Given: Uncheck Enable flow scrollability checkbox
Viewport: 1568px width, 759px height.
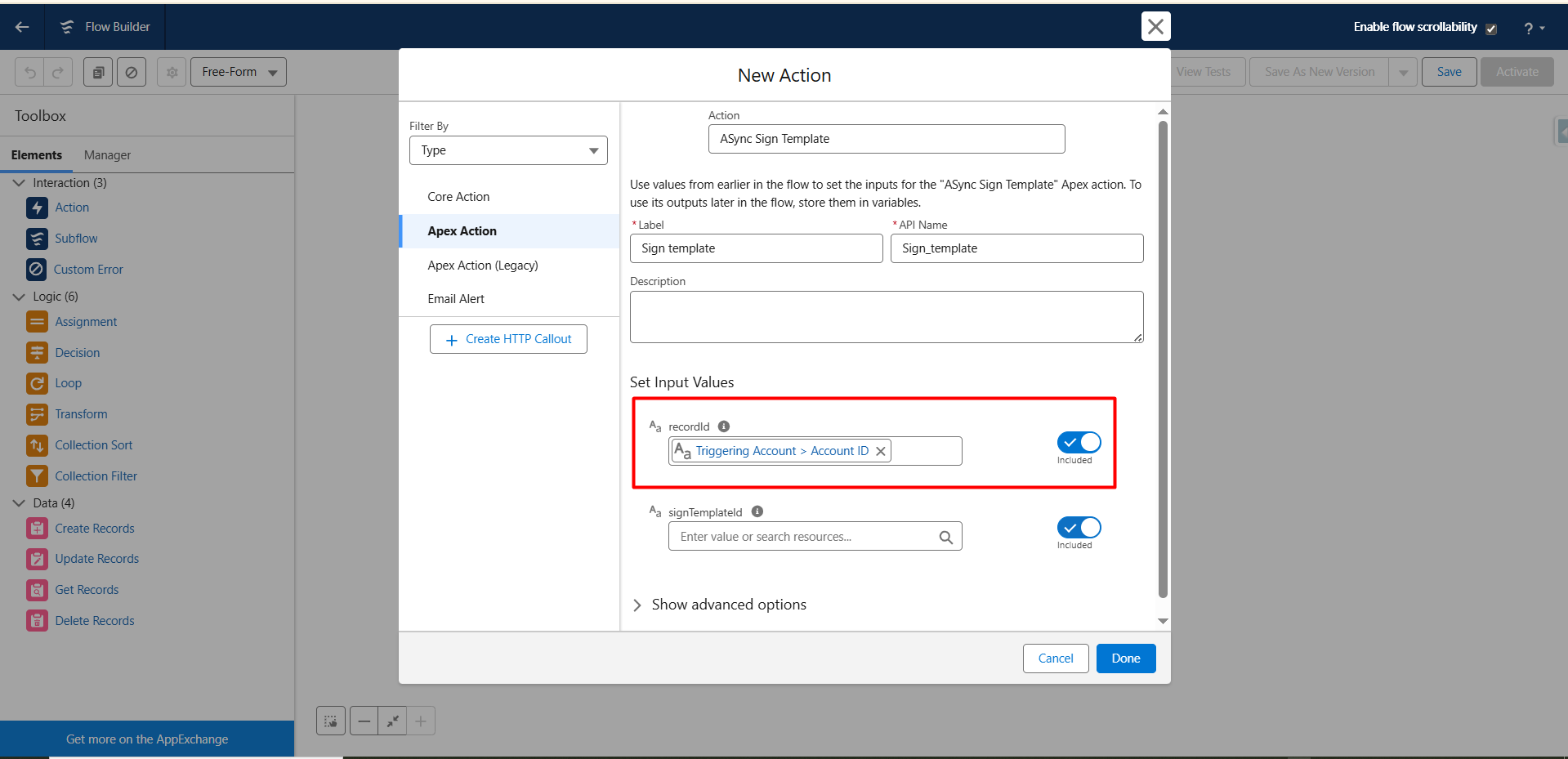Looking at the screenshot, I should tap(1491, 29).
